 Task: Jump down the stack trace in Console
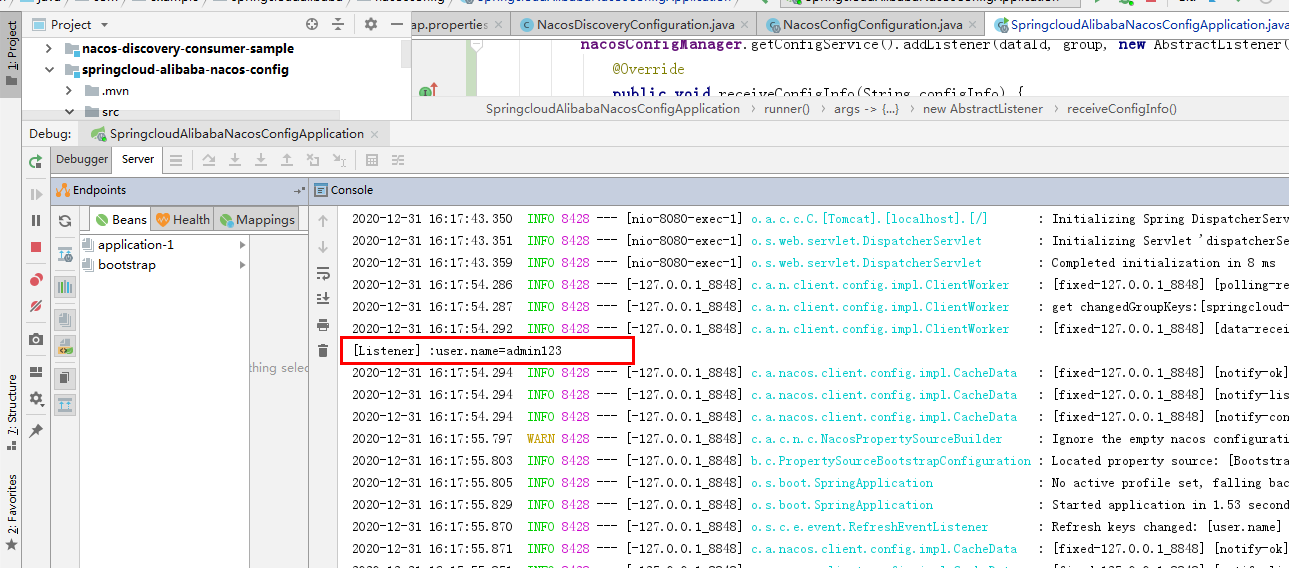pyautogui.click(x=323, y=247)
